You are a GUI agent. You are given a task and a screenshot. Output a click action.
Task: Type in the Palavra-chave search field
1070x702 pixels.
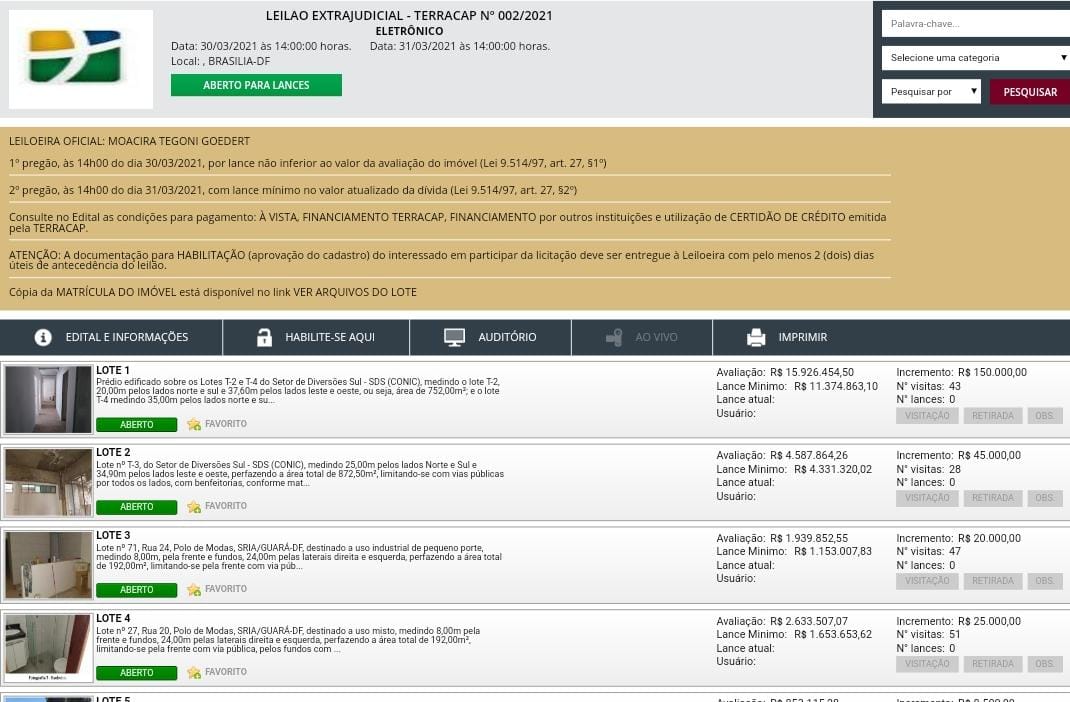click(975, 23)
